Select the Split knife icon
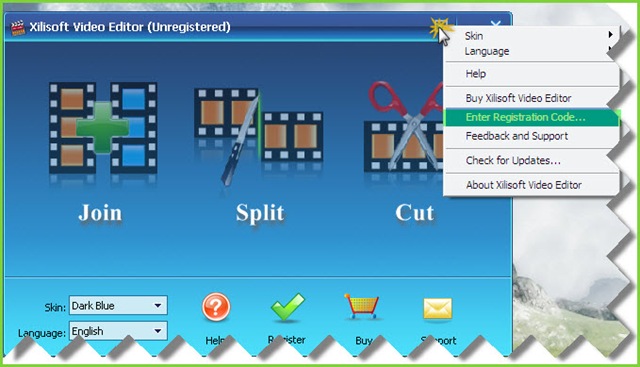This screenshot has height=367, width=640. (x=258, y=136)
